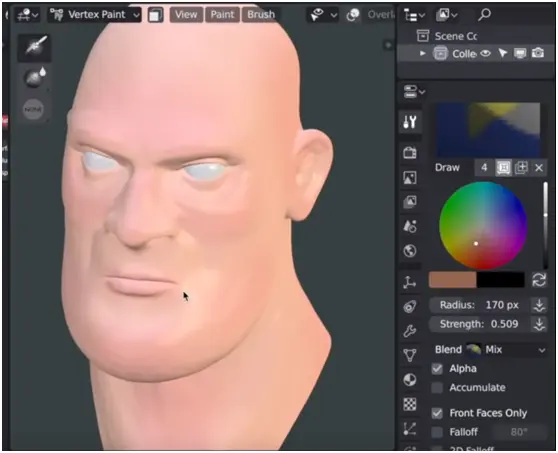Open the Output properties tab

(x=410, y=178)
